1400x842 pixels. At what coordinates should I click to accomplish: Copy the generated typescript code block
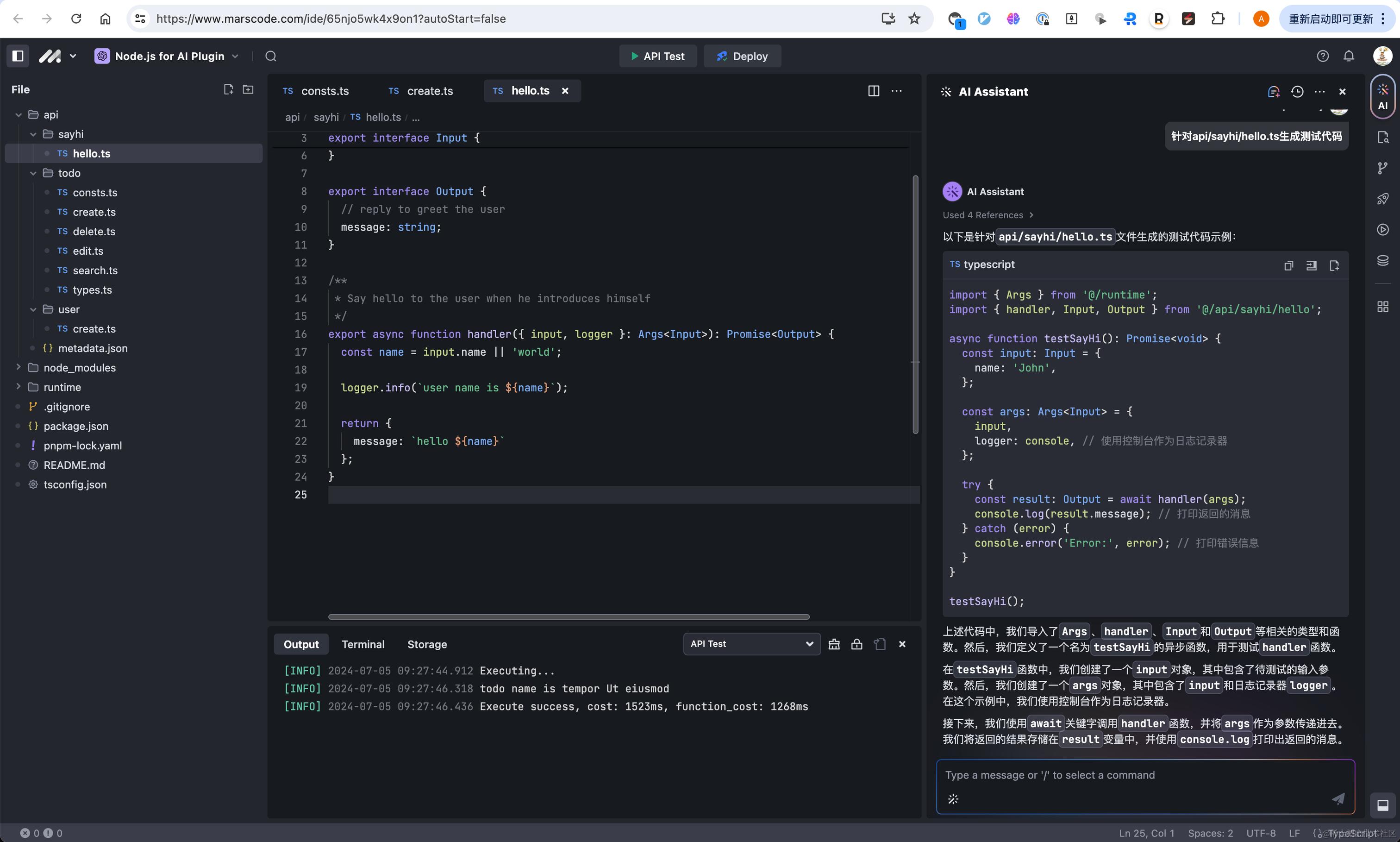click(x=1288, y=265)
